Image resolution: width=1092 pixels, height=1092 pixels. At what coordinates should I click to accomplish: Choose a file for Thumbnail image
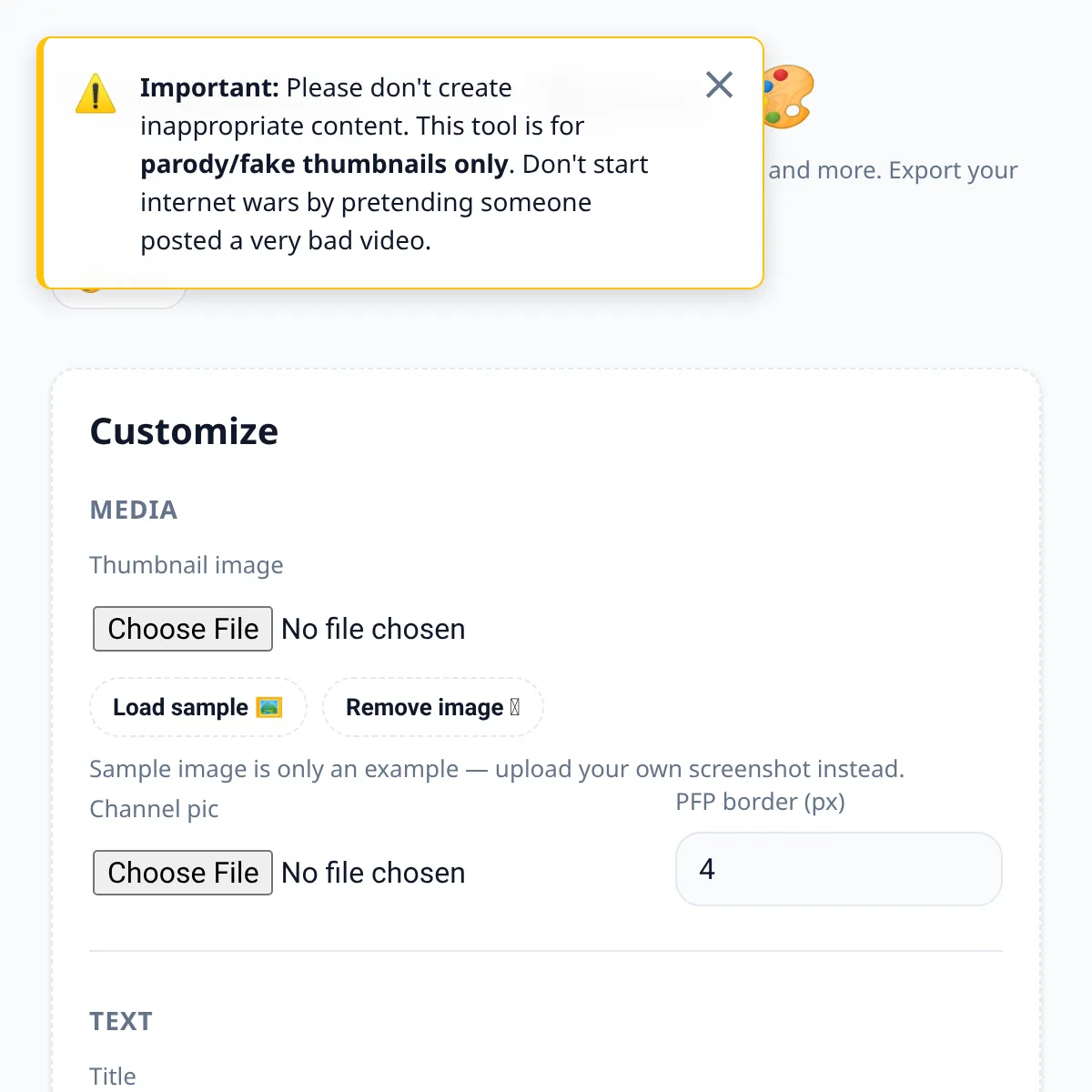click(183, 629)
